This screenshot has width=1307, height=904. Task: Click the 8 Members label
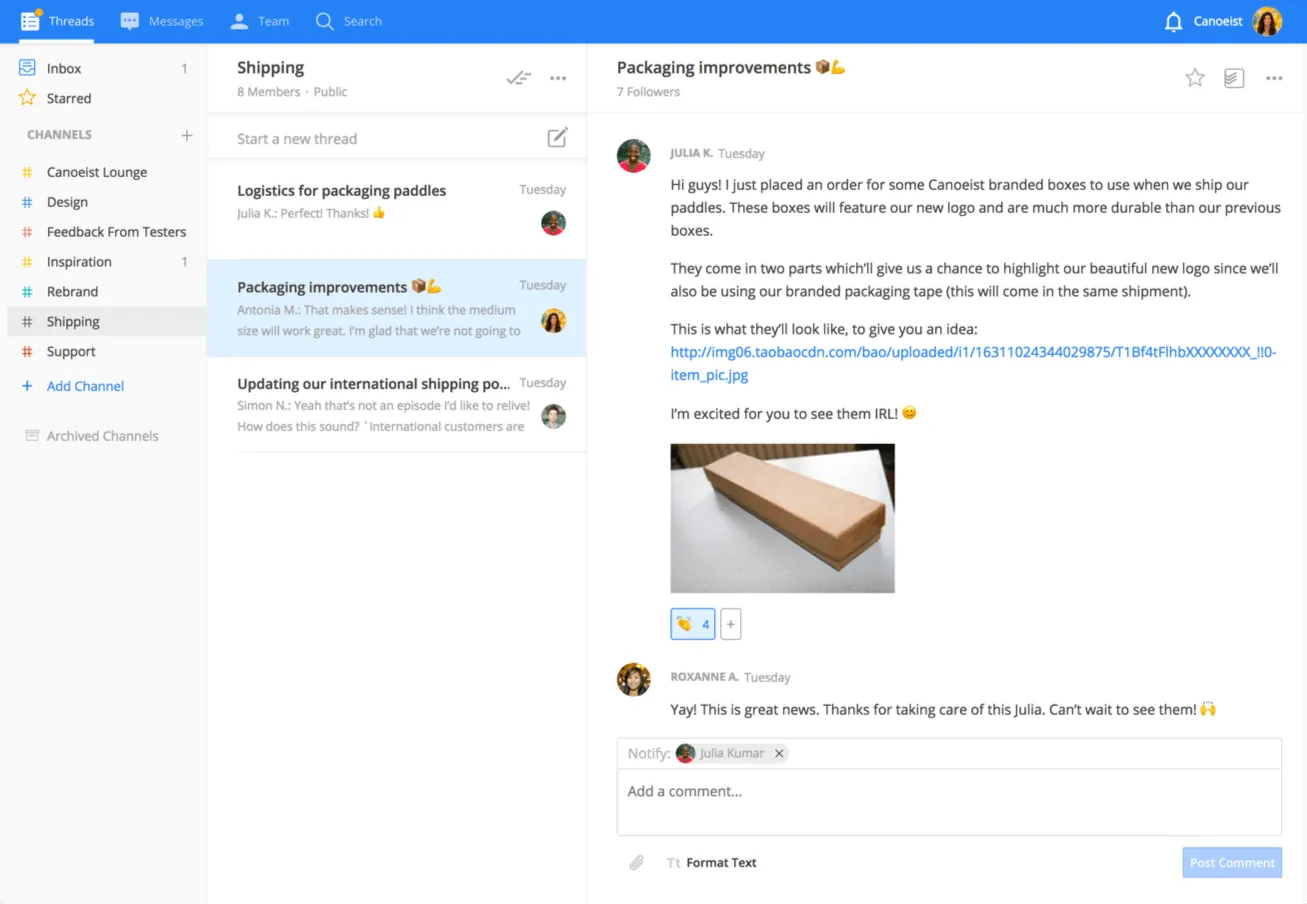268,92
